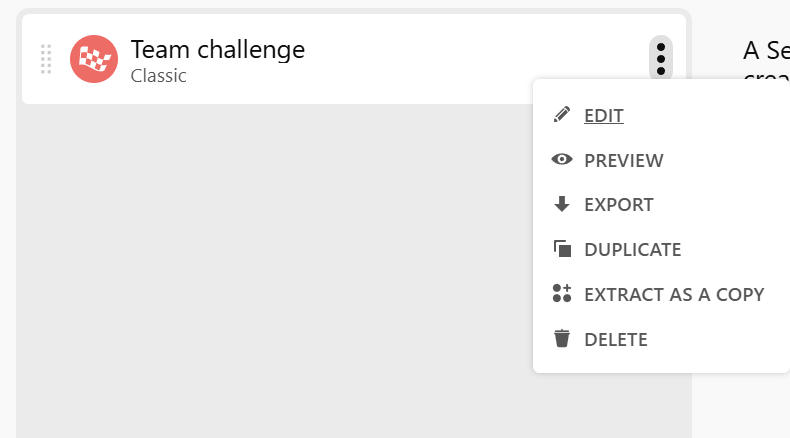Image resolution: width=790 pixels, height=438 pixels.
Task: Choose the EXTRACT AS A COPY text
Action: tap(674, 295)
